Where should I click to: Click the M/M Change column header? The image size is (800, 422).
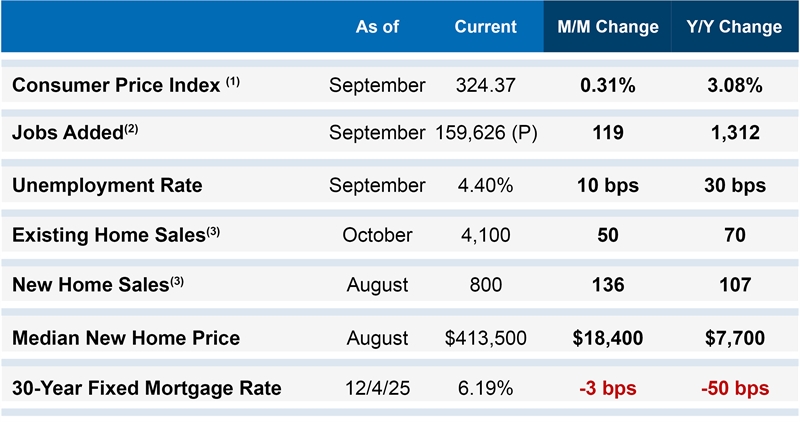608,27
